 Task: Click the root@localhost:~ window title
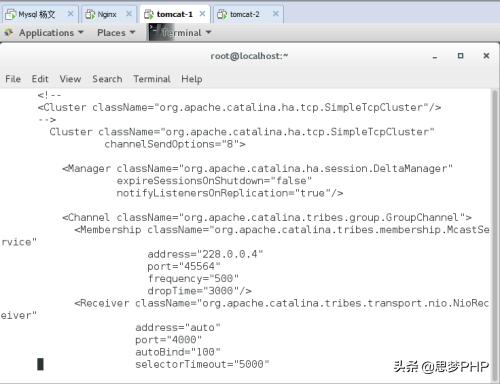(249, 56)
